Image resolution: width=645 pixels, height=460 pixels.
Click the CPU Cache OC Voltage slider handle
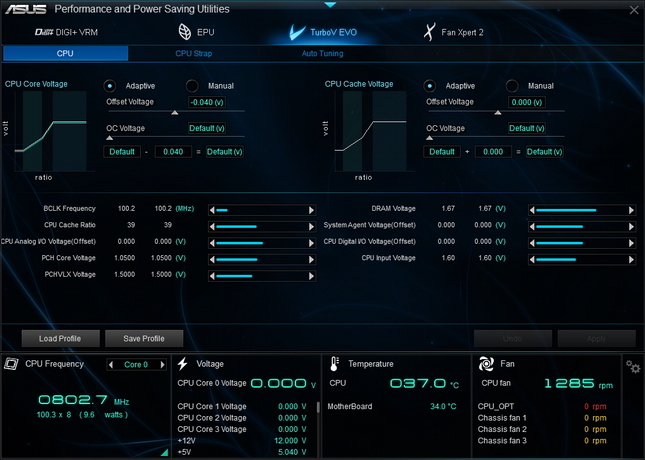(429, 138)
